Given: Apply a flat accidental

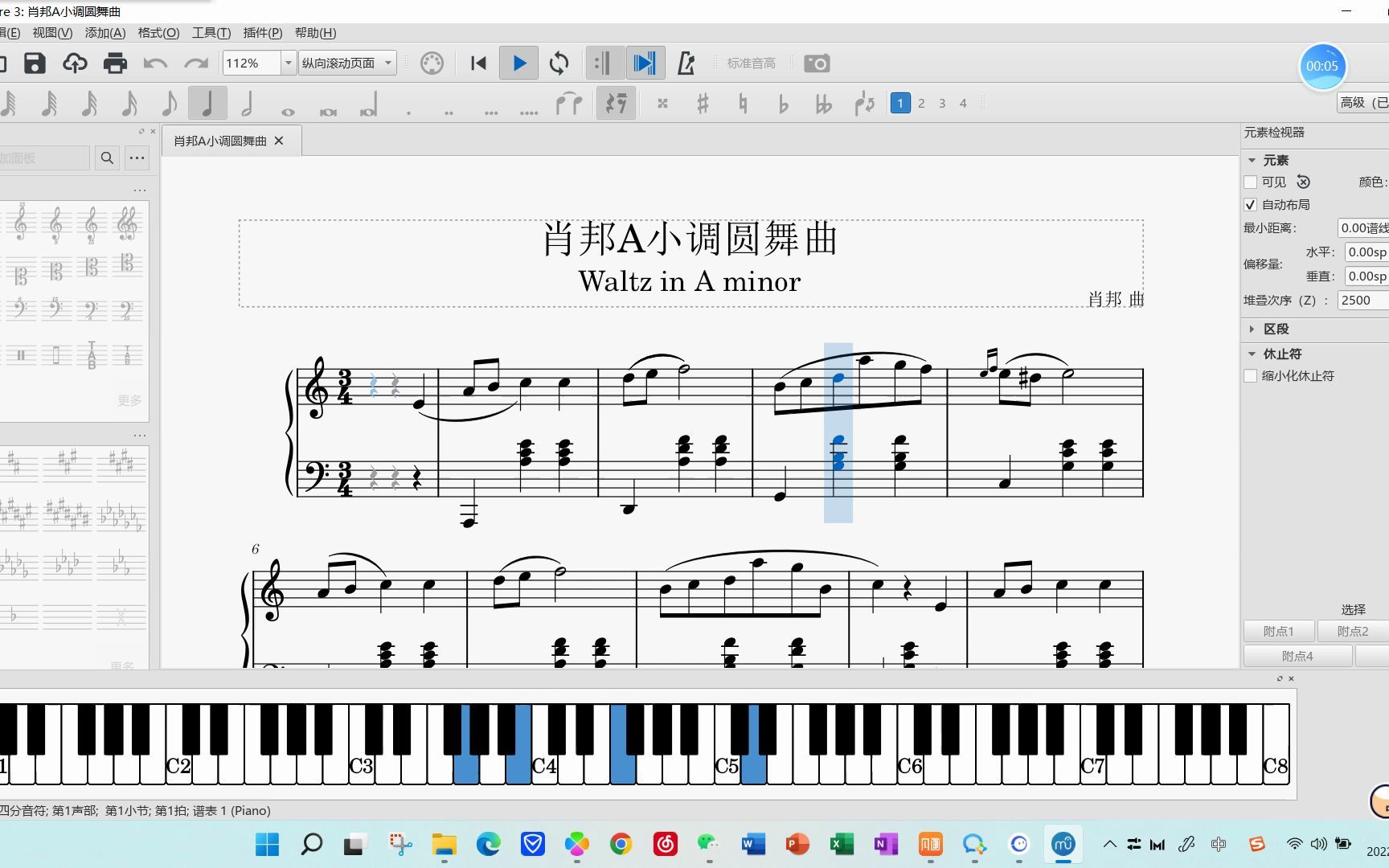Looking at the screenshot, I should click(784, 104).
